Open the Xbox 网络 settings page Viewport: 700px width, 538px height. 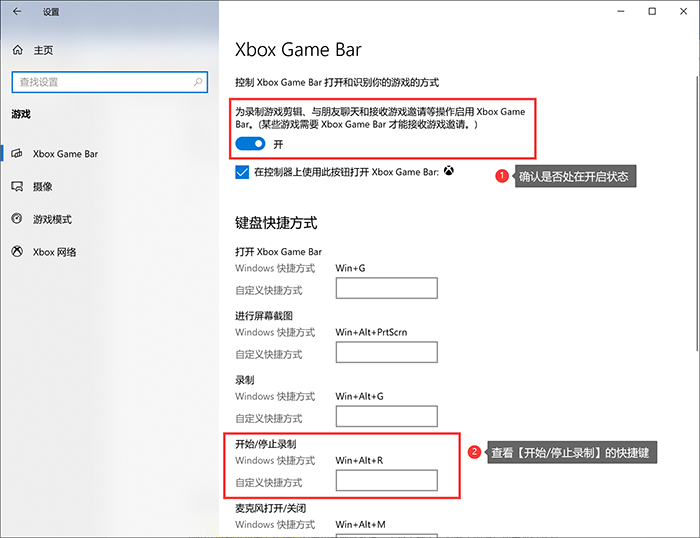click(x=54, y=252)
